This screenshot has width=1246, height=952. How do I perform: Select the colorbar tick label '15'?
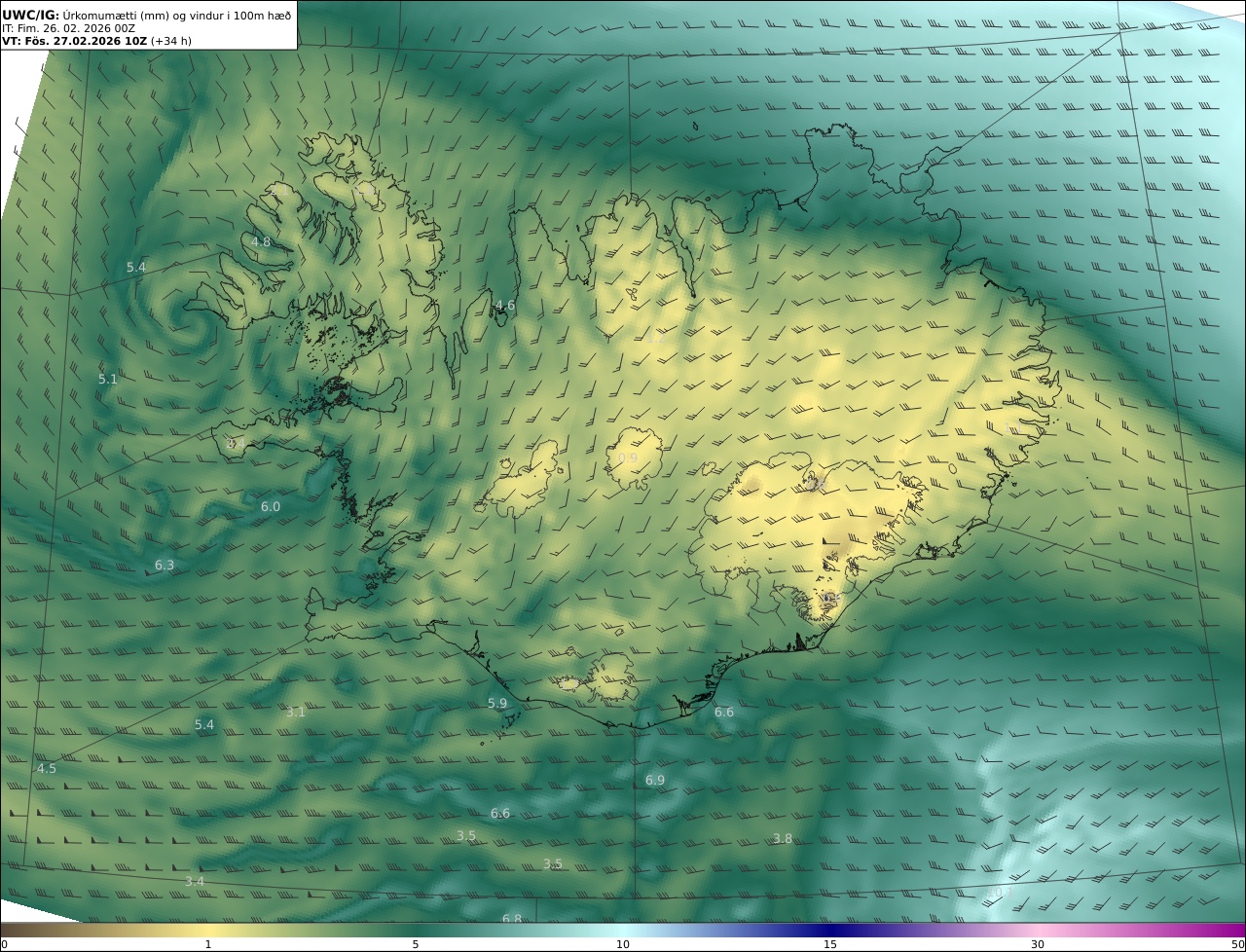(x=830, y=944)
